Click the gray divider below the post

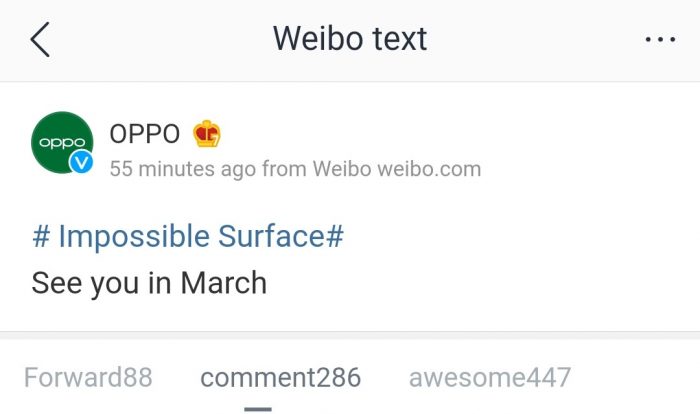pyautogui.click(x=350, y=334)
